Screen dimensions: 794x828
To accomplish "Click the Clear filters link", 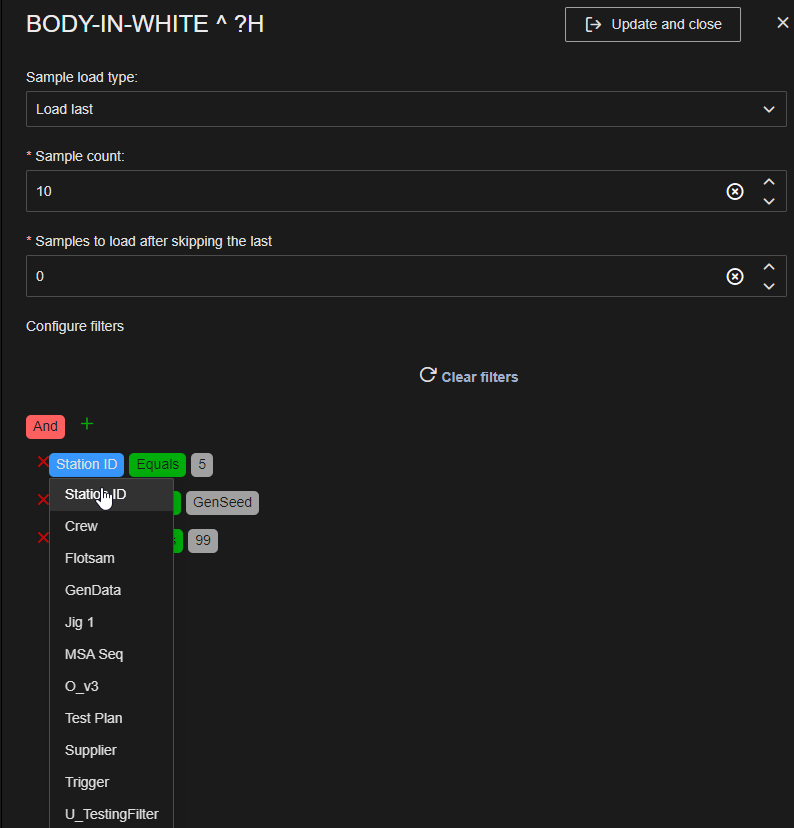I will [468, 377].
